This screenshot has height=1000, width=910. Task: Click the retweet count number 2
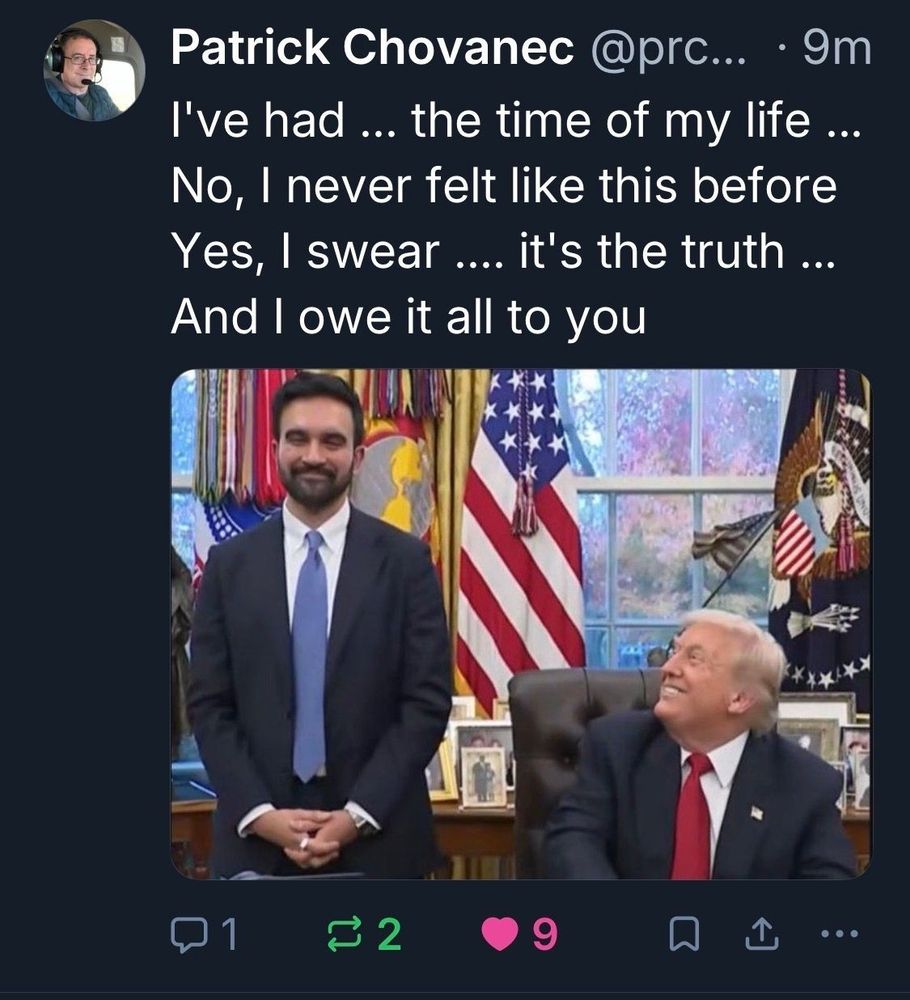pyautogui.click(x=389, y=935)
